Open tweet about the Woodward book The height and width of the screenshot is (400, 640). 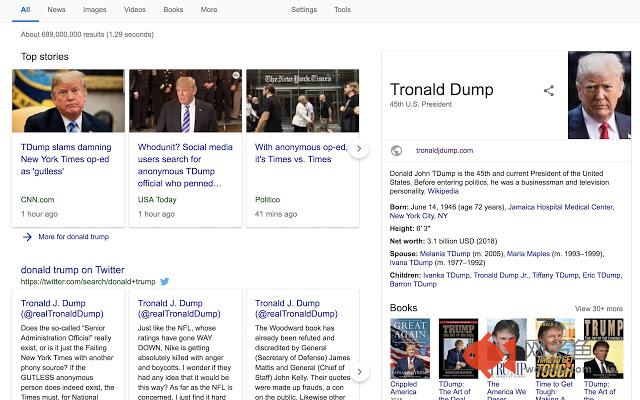coord(302,361)
